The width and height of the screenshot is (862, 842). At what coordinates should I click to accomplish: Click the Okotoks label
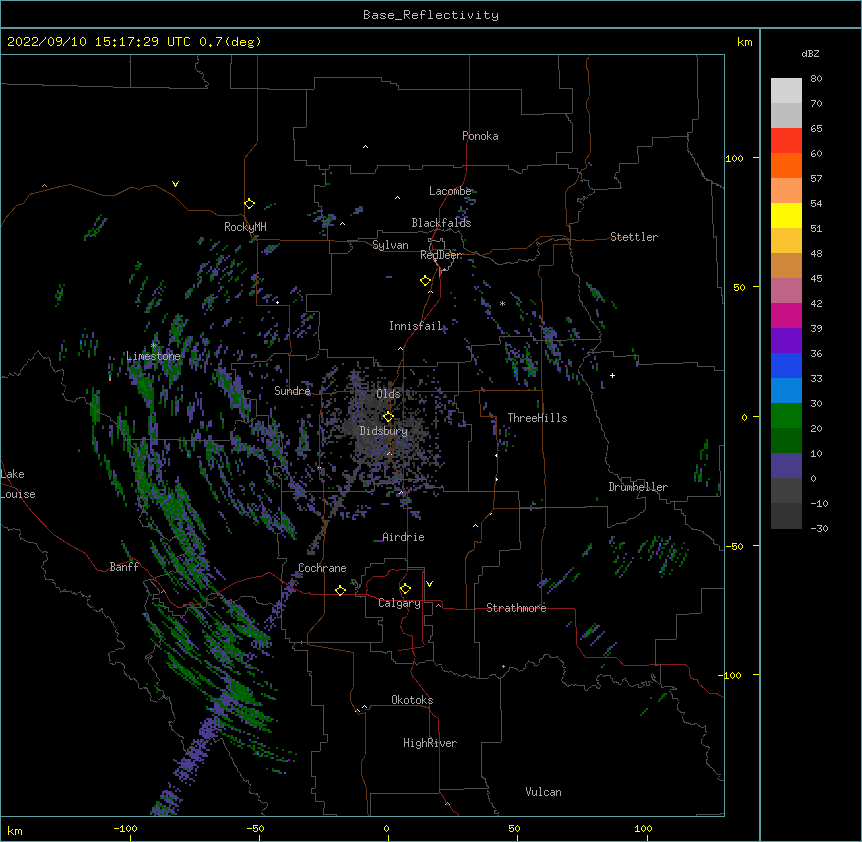click(412, 700)
